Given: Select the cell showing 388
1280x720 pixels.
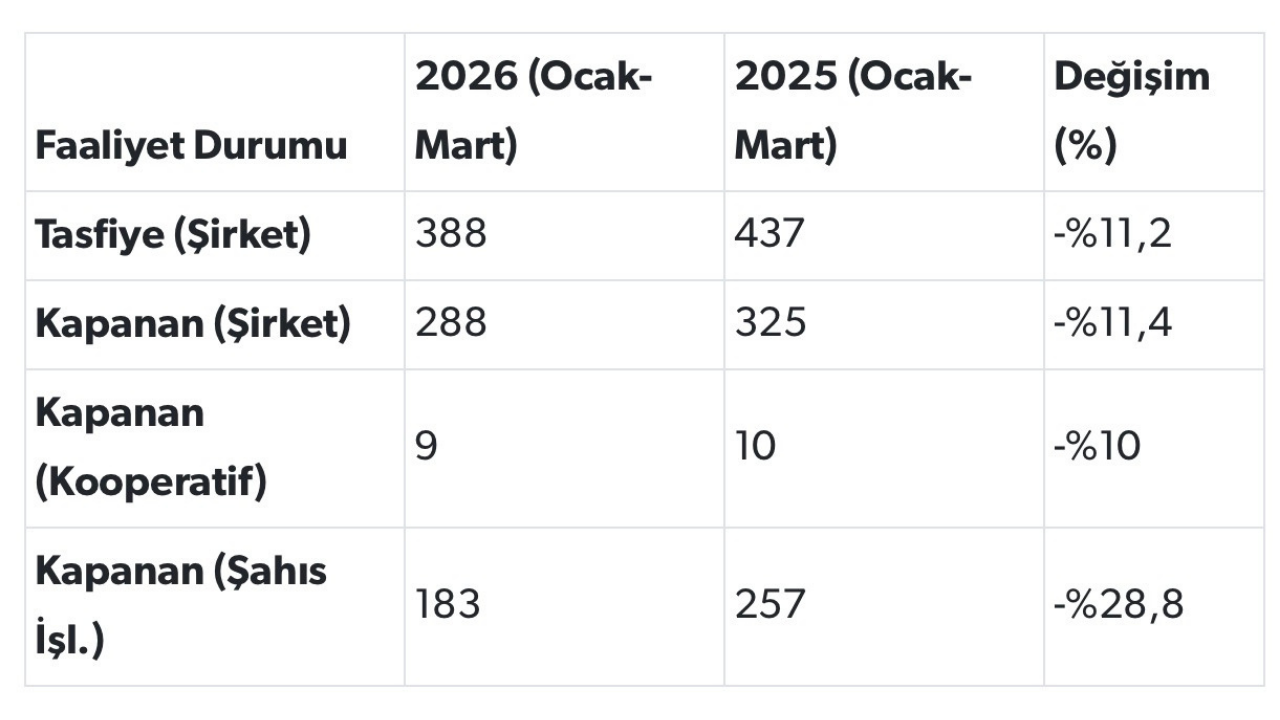Looking at the screenshot, I should click(x=451, y=235).
